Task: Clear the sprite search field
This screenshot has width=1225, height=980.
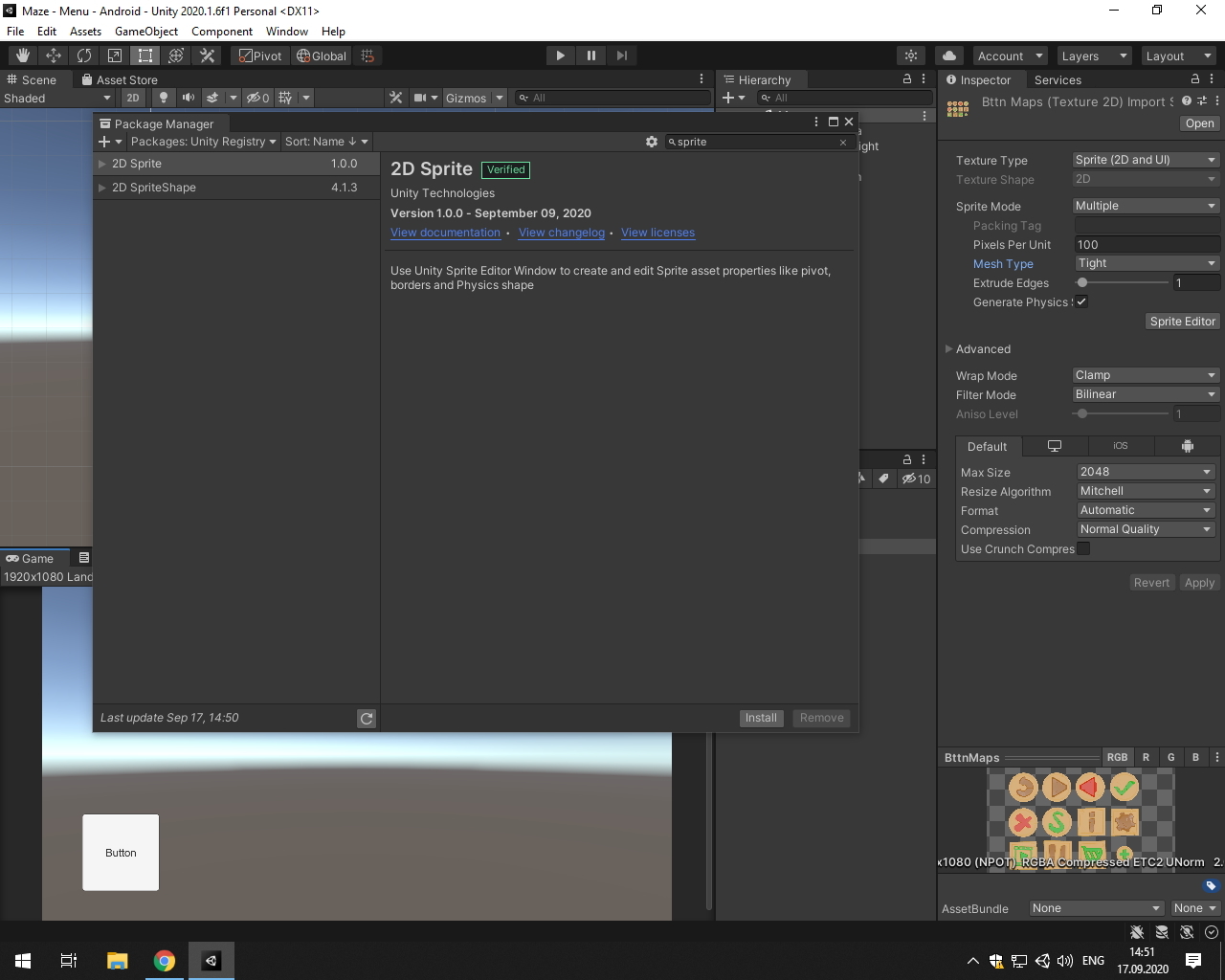Action: tap(843, 142)
